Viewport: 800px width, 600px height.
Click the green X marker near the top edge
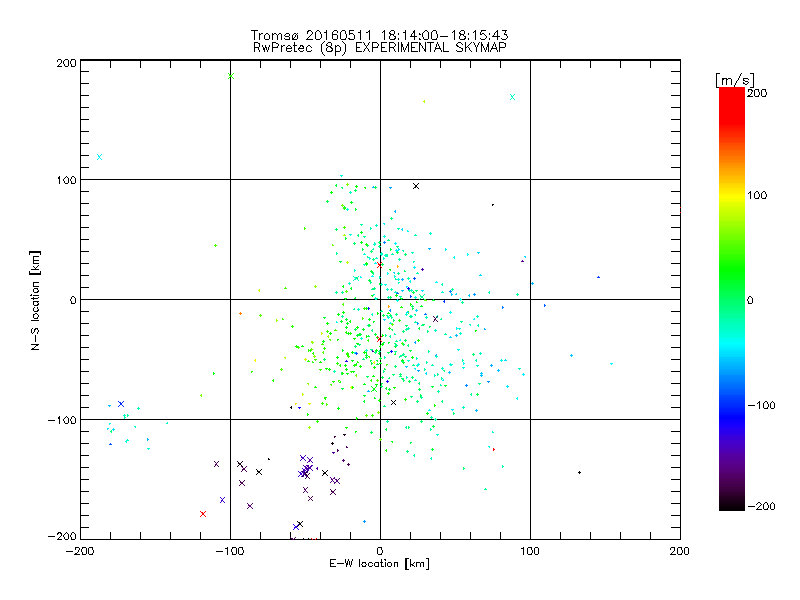(x=231, y=76)
